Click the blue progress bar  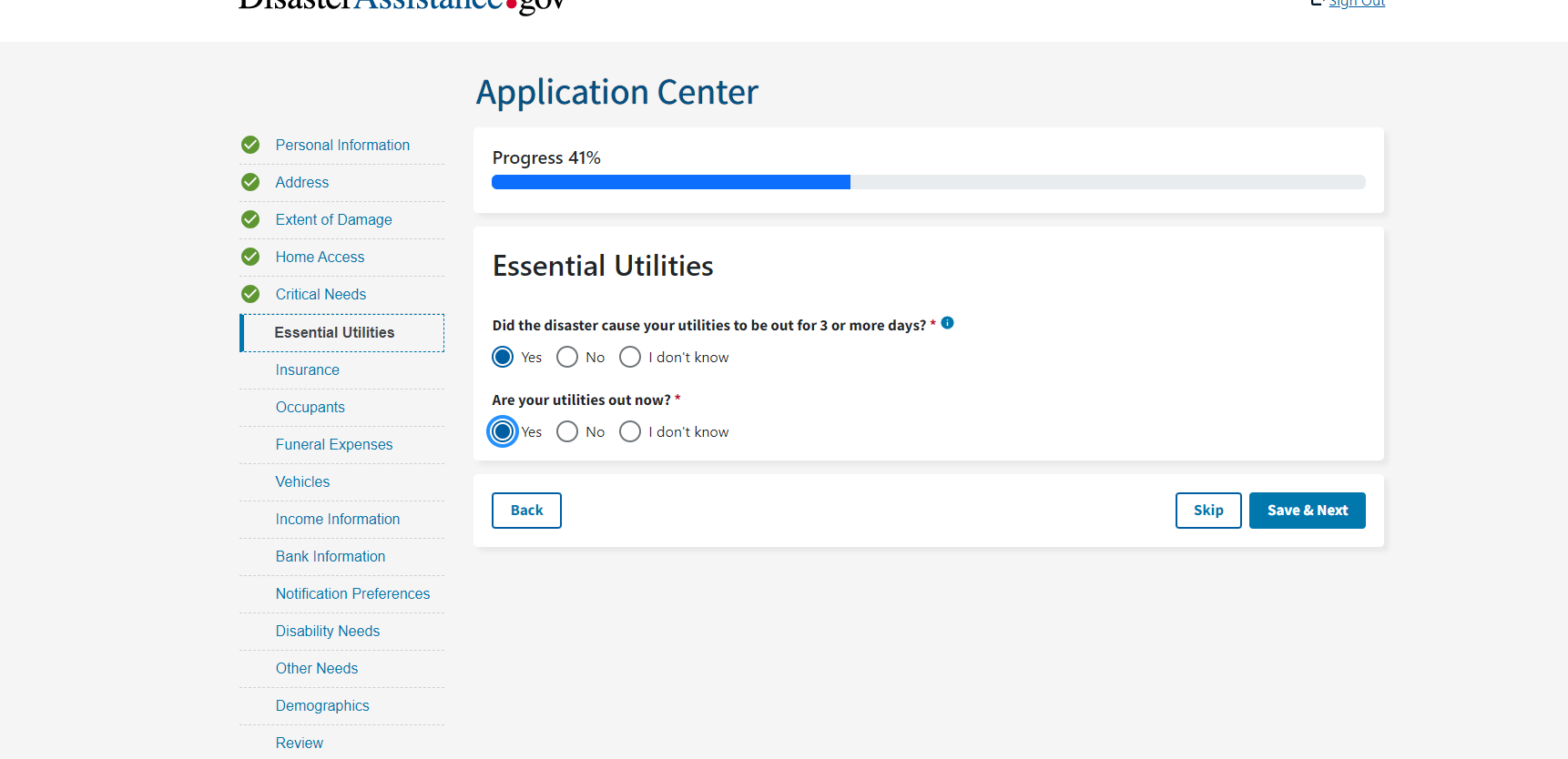coord(671,182)
